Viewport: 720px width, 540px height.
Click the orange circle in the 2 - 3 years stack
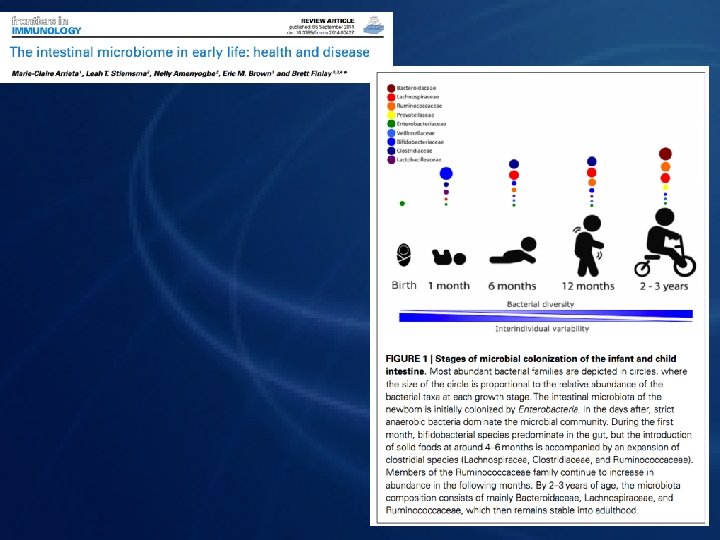coord(665,167)
